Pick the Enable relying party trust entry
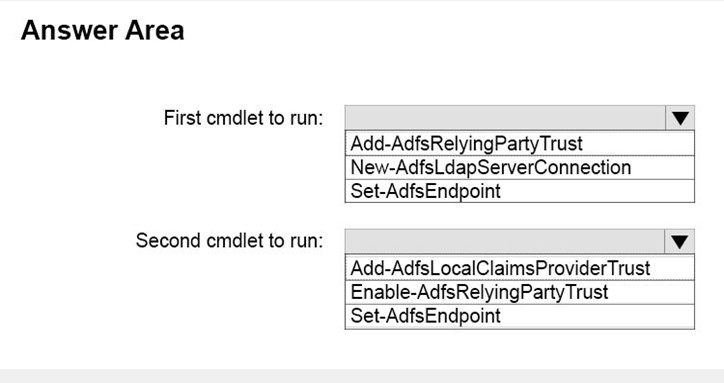 (519, 292)
